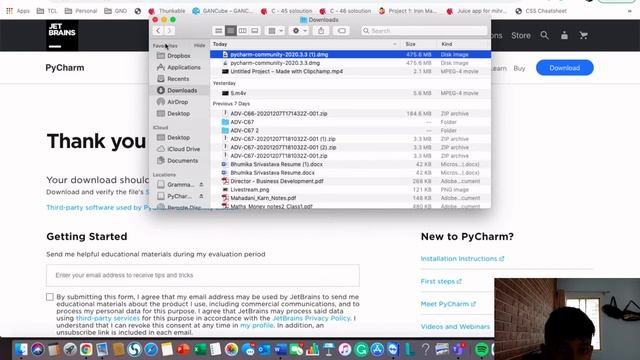Open the JetBrains shopping cart icon
The image size is (640, 360).
tap(584, 36)
